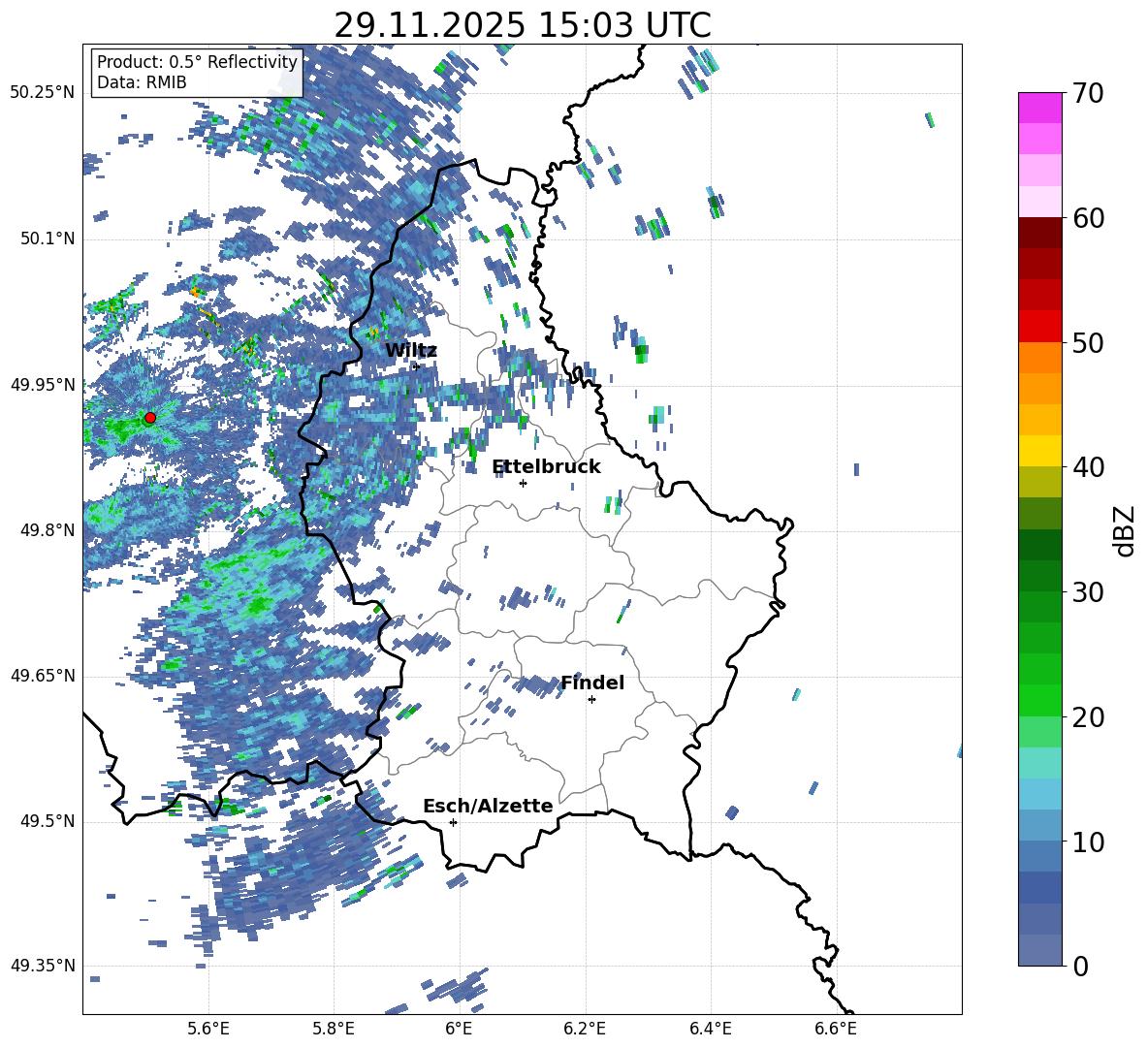This screenshot has width=1148, height=1048.
Task: Click the dark maroon colorbar segment
Action: coord(1039,233)
